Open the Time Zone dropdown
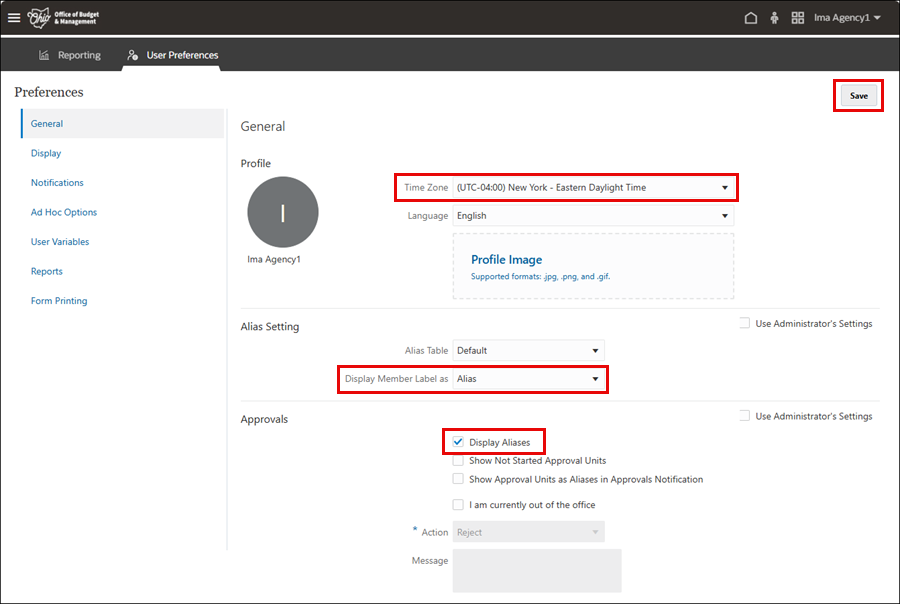 click(x=593, y=188)
